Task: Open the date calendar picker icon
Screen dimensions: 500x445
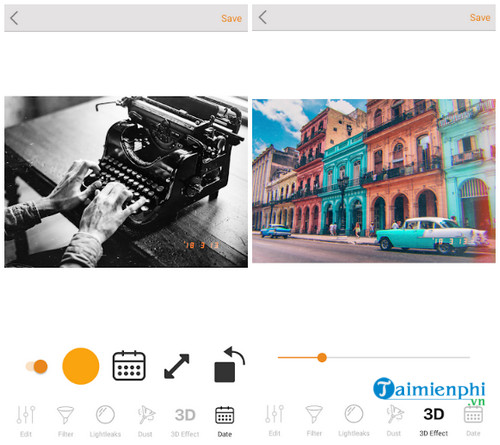Action: [x=129, y=365]
